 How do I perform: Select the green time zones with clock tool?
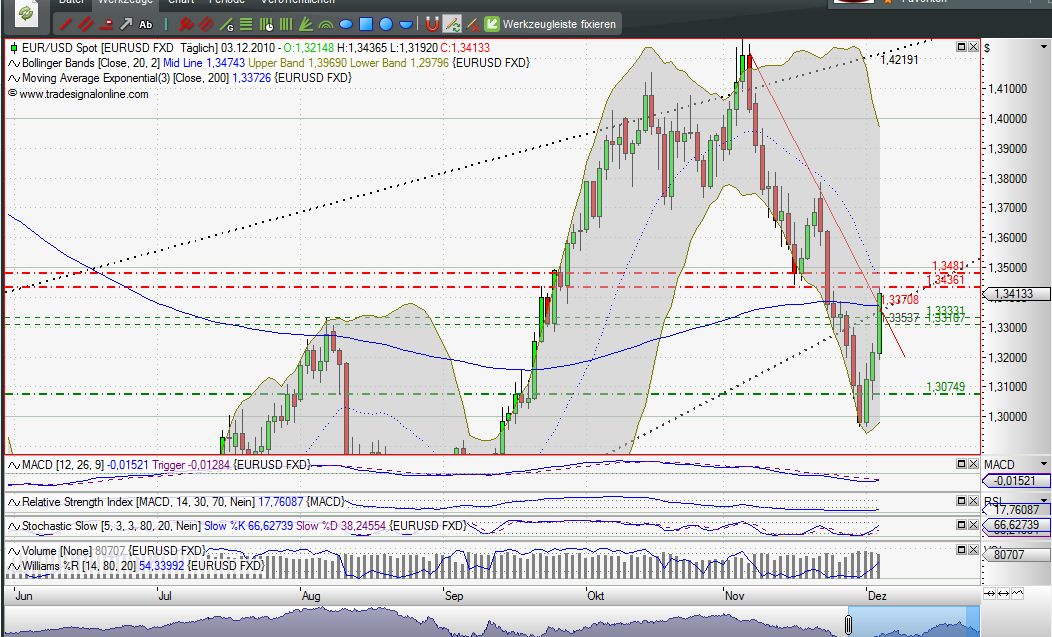[266, 25]
